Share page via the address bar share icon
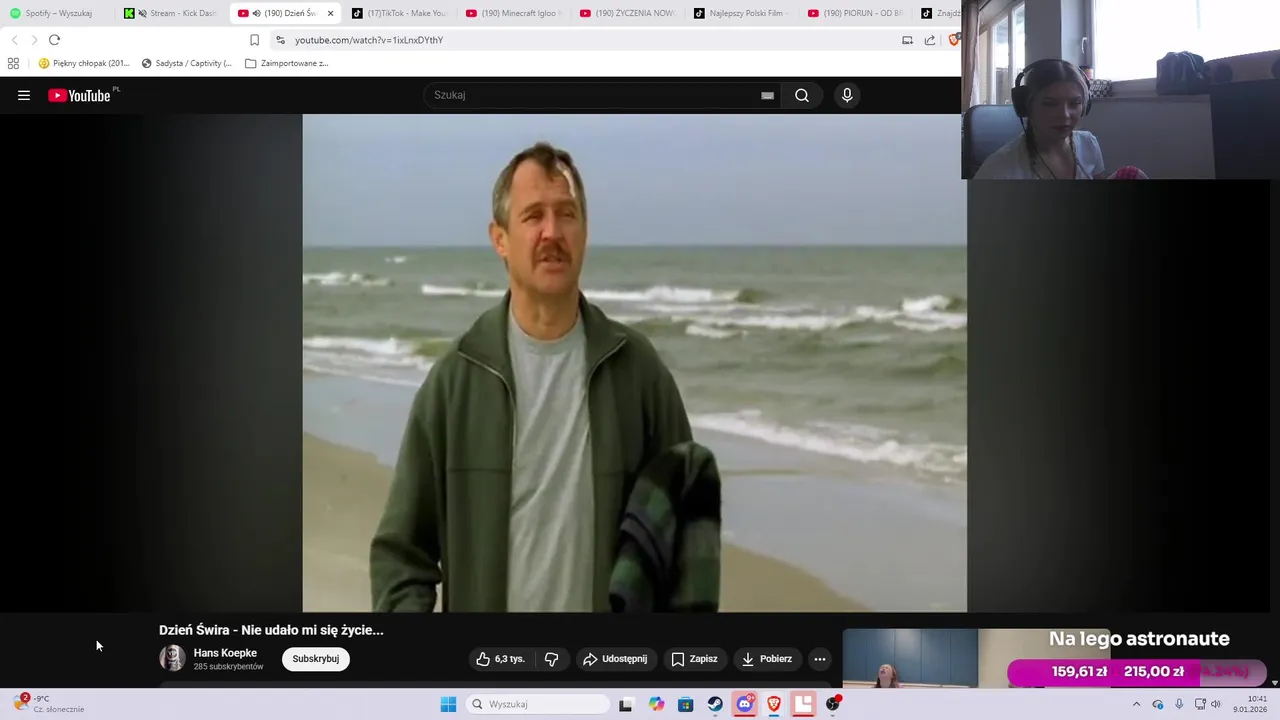Viewport: 1280px width, 720px height. [x=930, y=40]
